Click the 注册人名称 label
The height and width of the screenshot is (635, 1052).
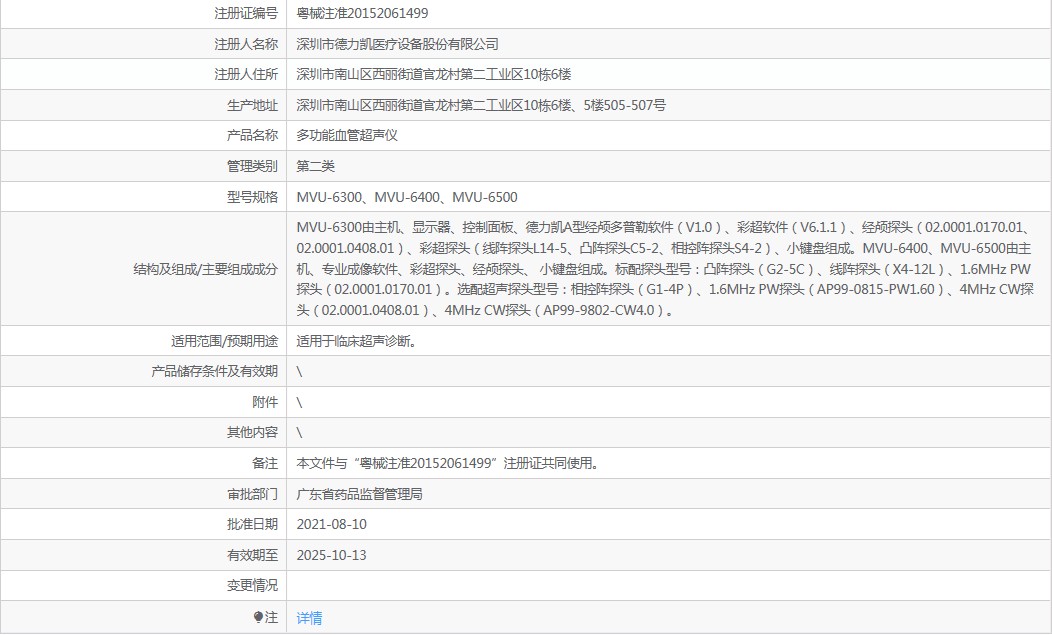246,44
